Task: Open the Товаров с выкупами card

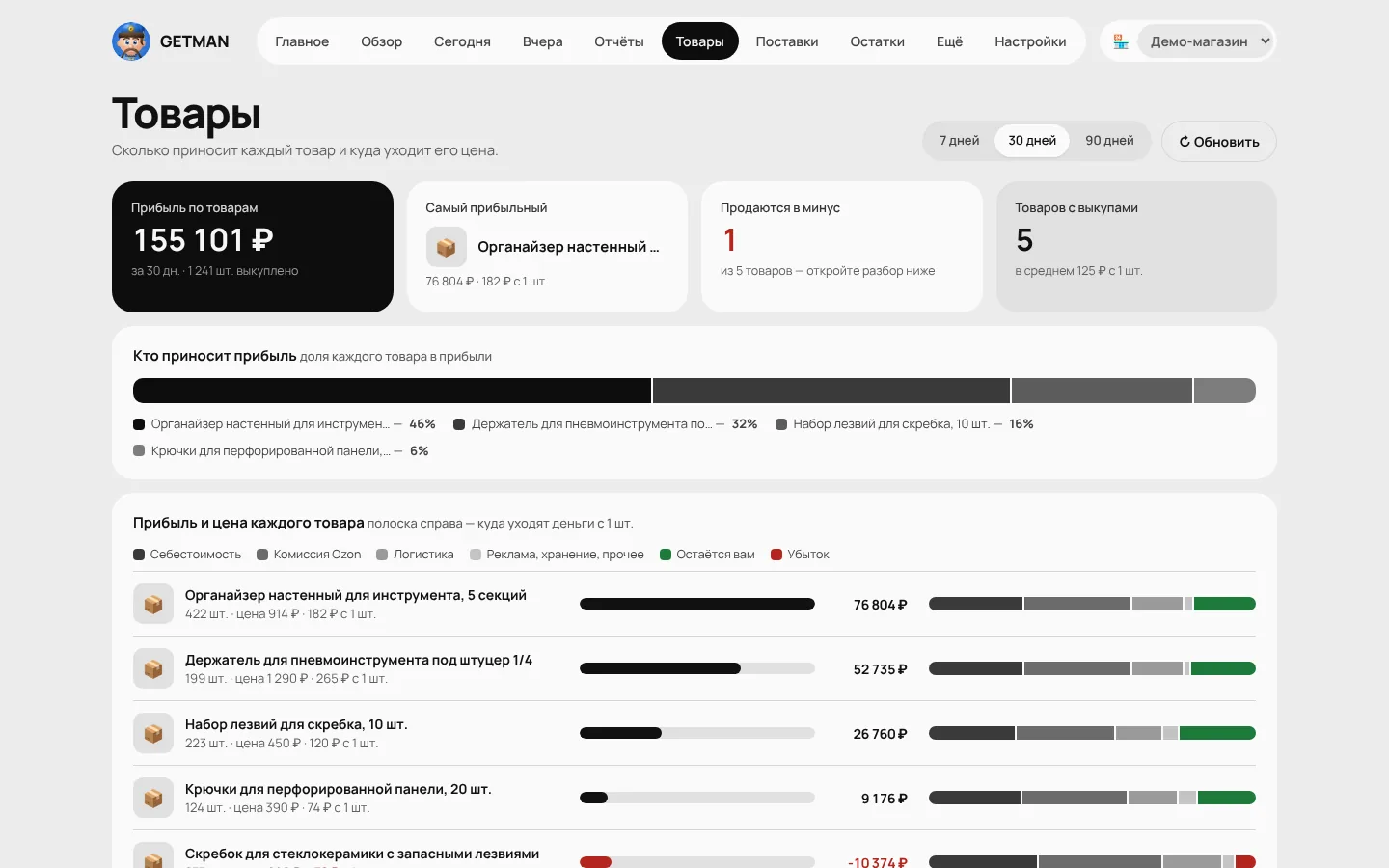Action: click(1136, 247)
